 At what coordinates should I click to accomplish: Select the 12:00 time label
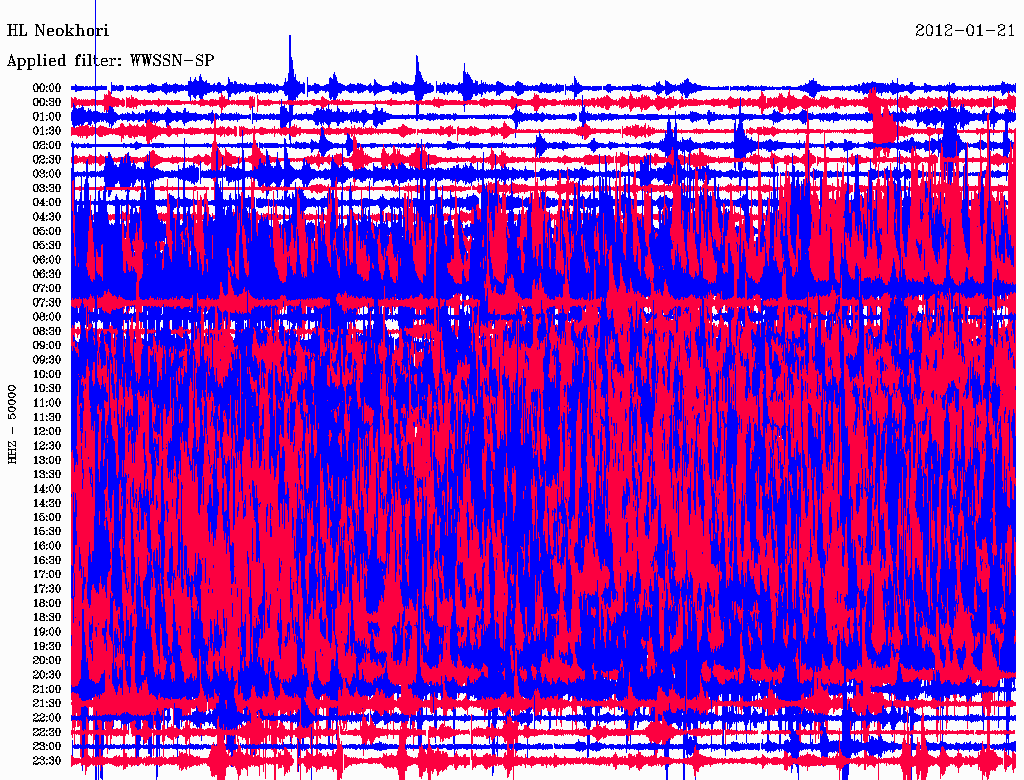pos(47,431)
